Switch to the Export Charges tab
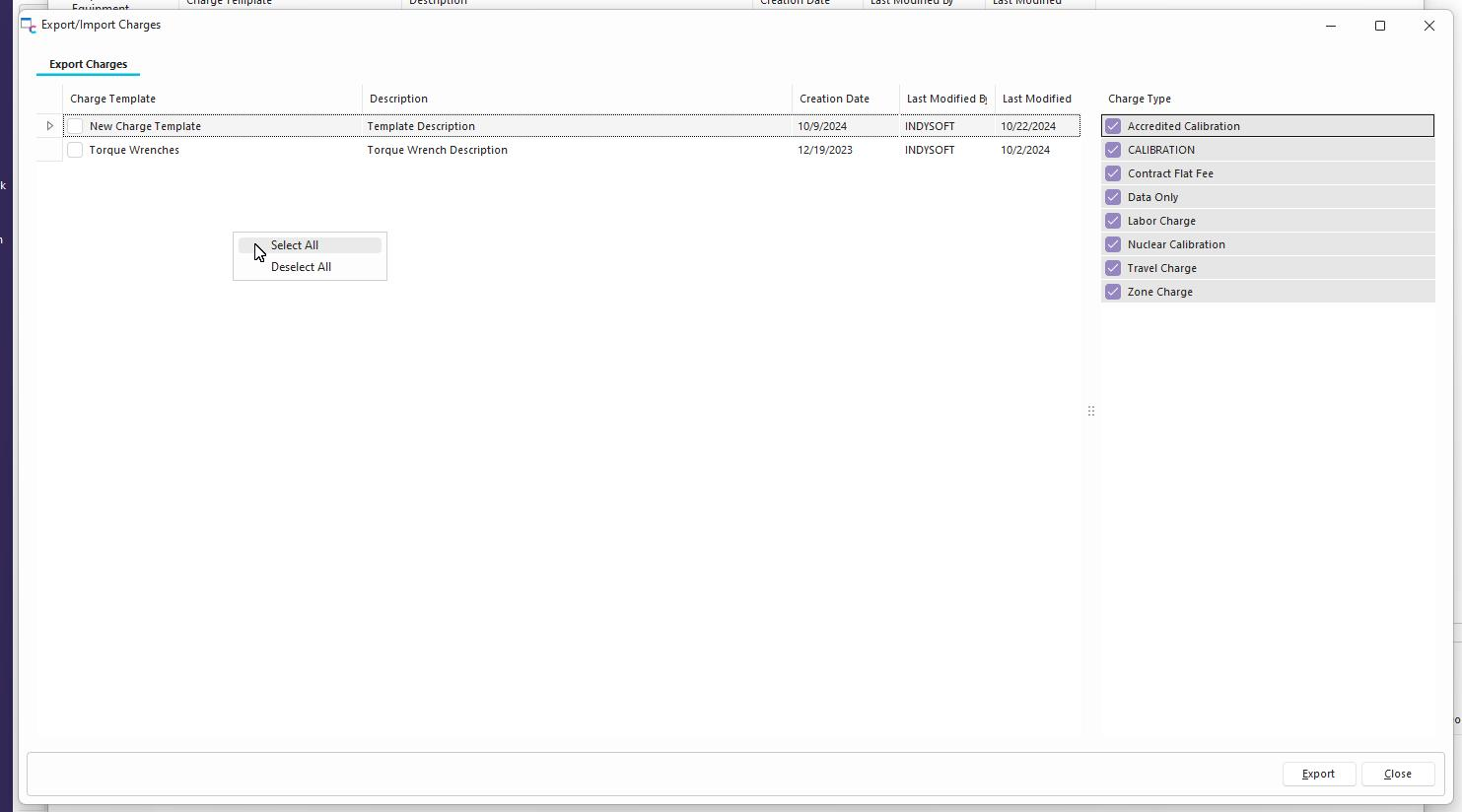1462x812 pixels. pos(88,64)
